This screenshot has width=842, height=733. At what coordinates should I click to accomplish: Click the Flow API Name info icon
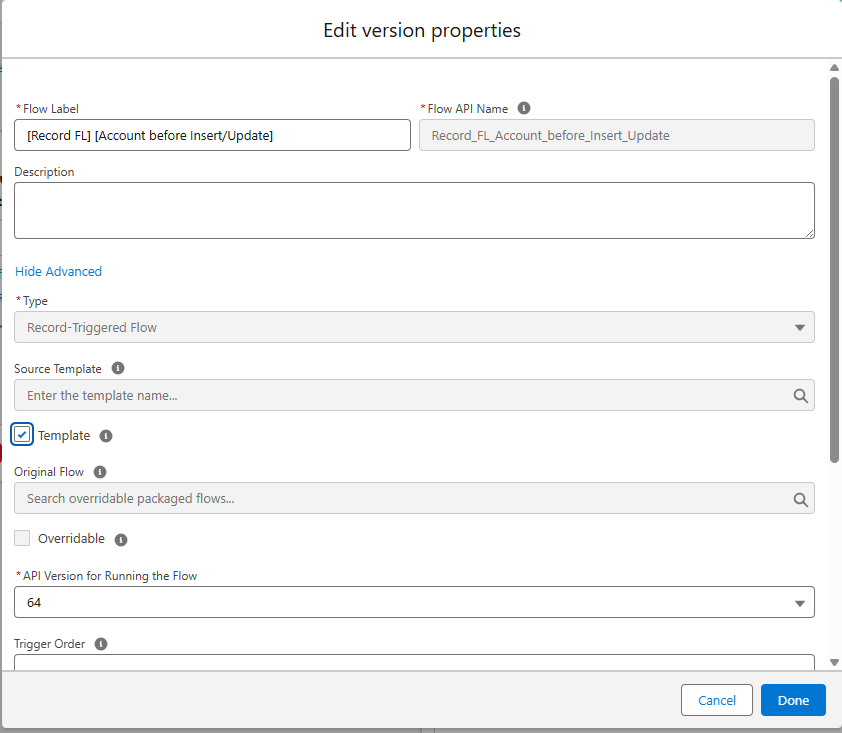(x=524, y=108)
